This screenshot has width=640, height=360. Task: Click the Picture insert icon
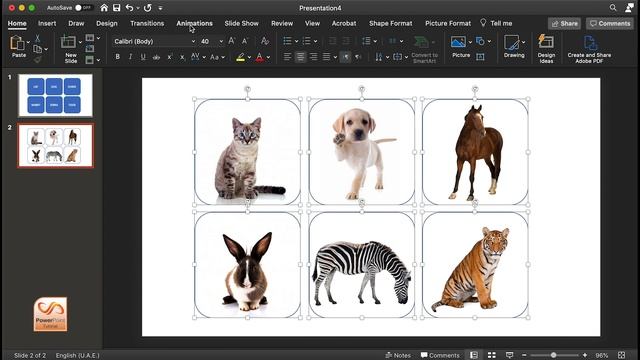point(458,42)
